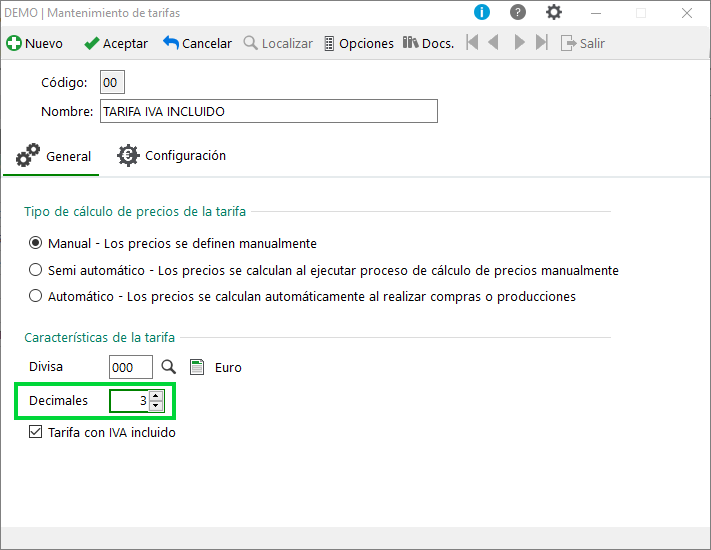Select the Semi automático radio option

[35, 270]
